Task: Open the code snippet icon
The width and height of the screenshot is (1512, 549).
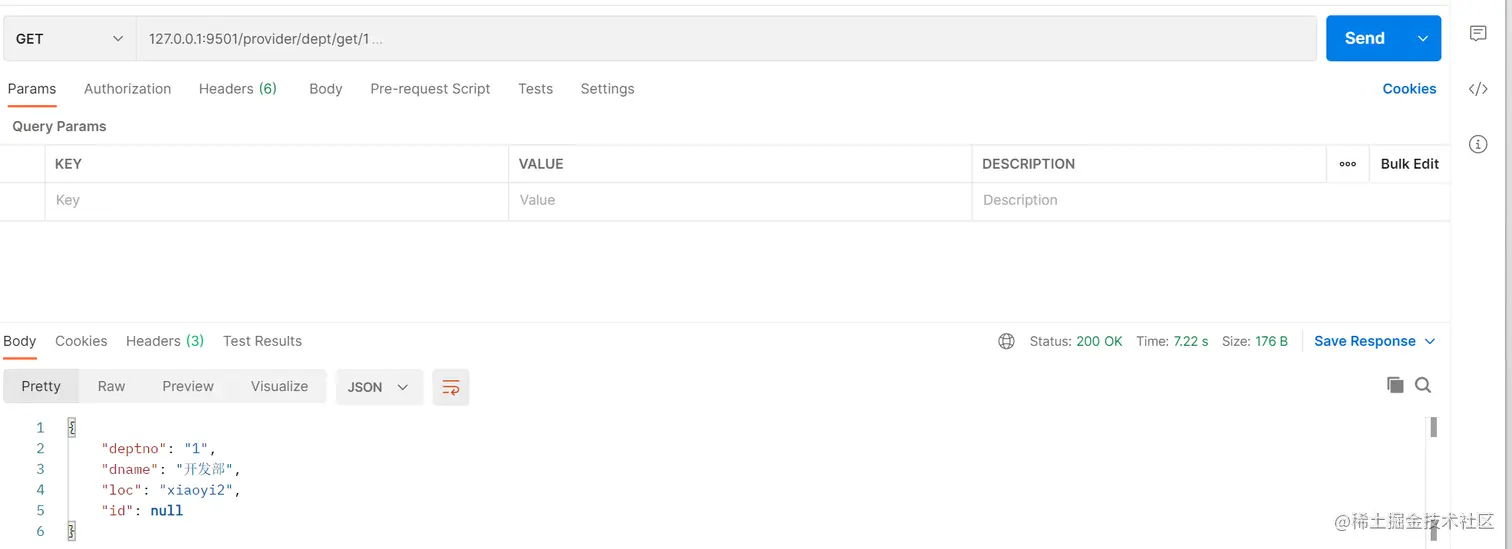Action: 1478,89
